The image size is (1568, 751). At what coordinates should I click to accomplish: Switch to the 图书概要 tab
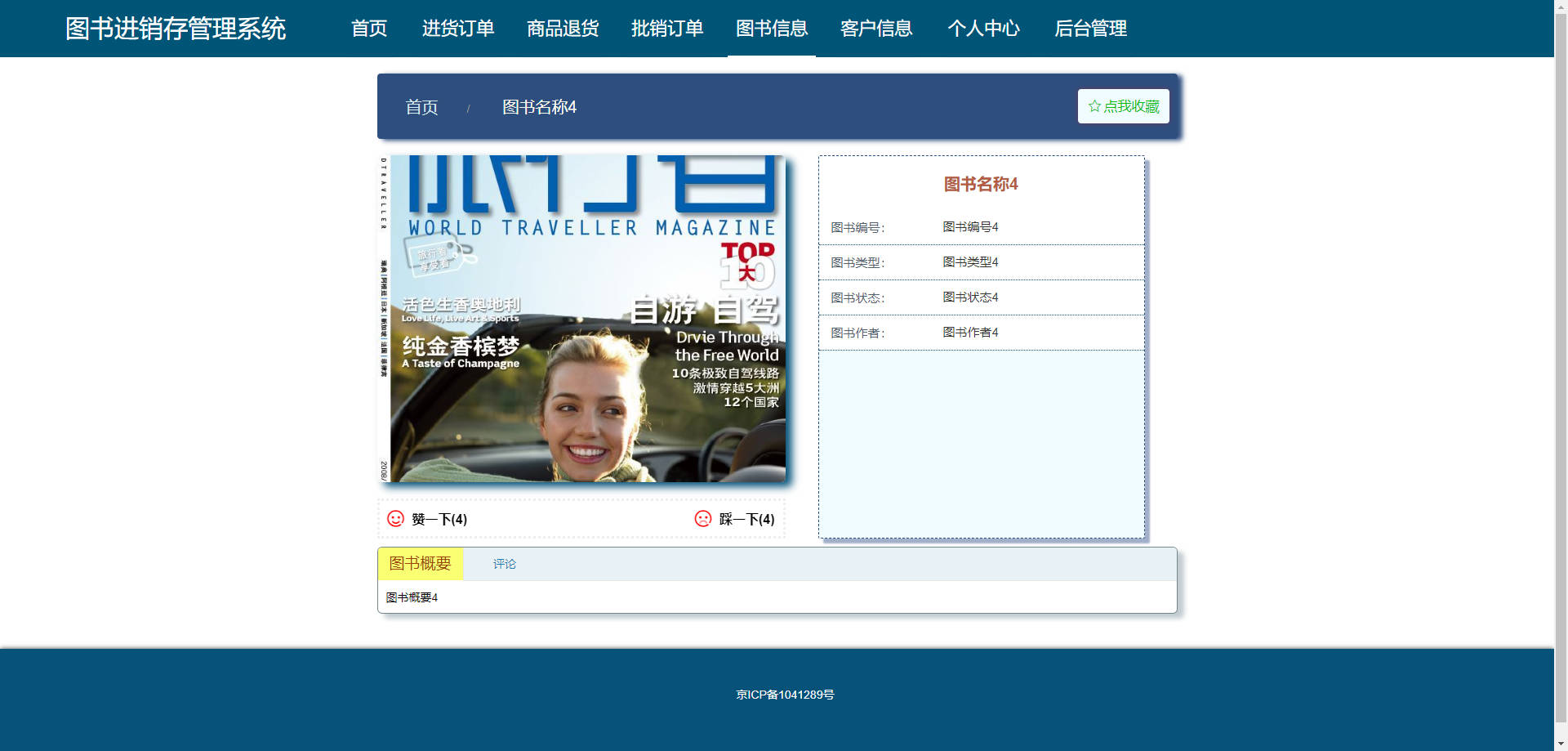click(420, 564)
